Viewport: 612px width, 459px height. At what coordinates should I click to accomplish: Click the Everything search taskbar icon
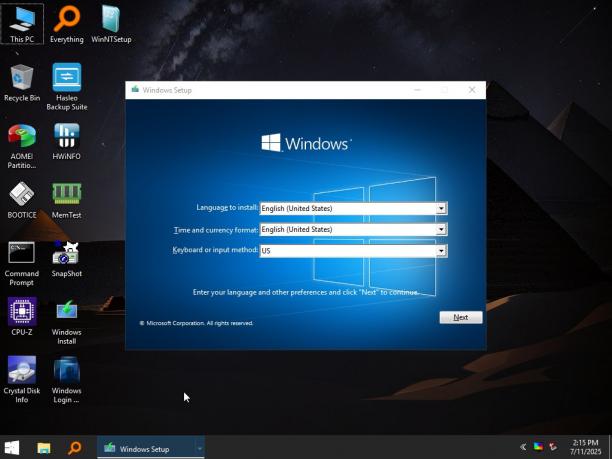(x=74, y=448)
